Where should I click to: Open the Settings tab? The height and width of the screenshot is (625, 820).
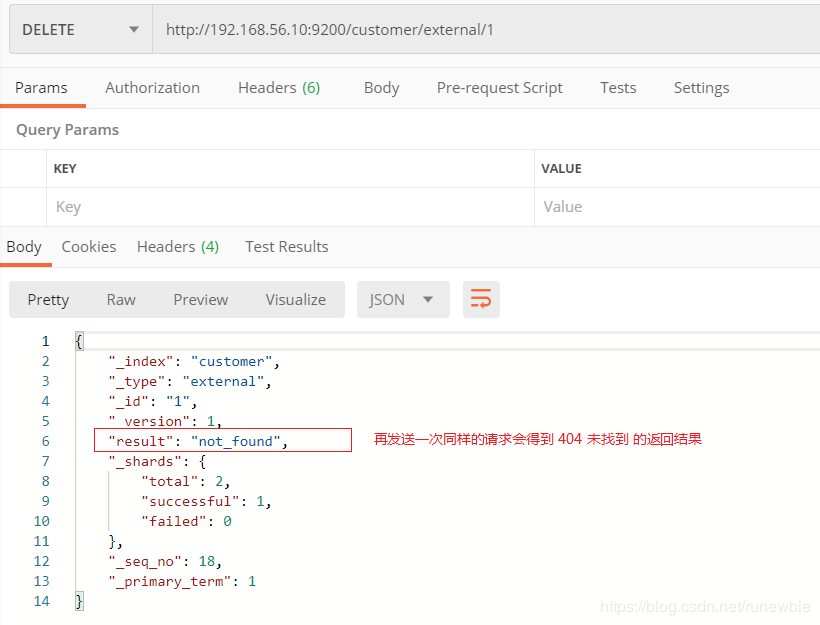701,88
